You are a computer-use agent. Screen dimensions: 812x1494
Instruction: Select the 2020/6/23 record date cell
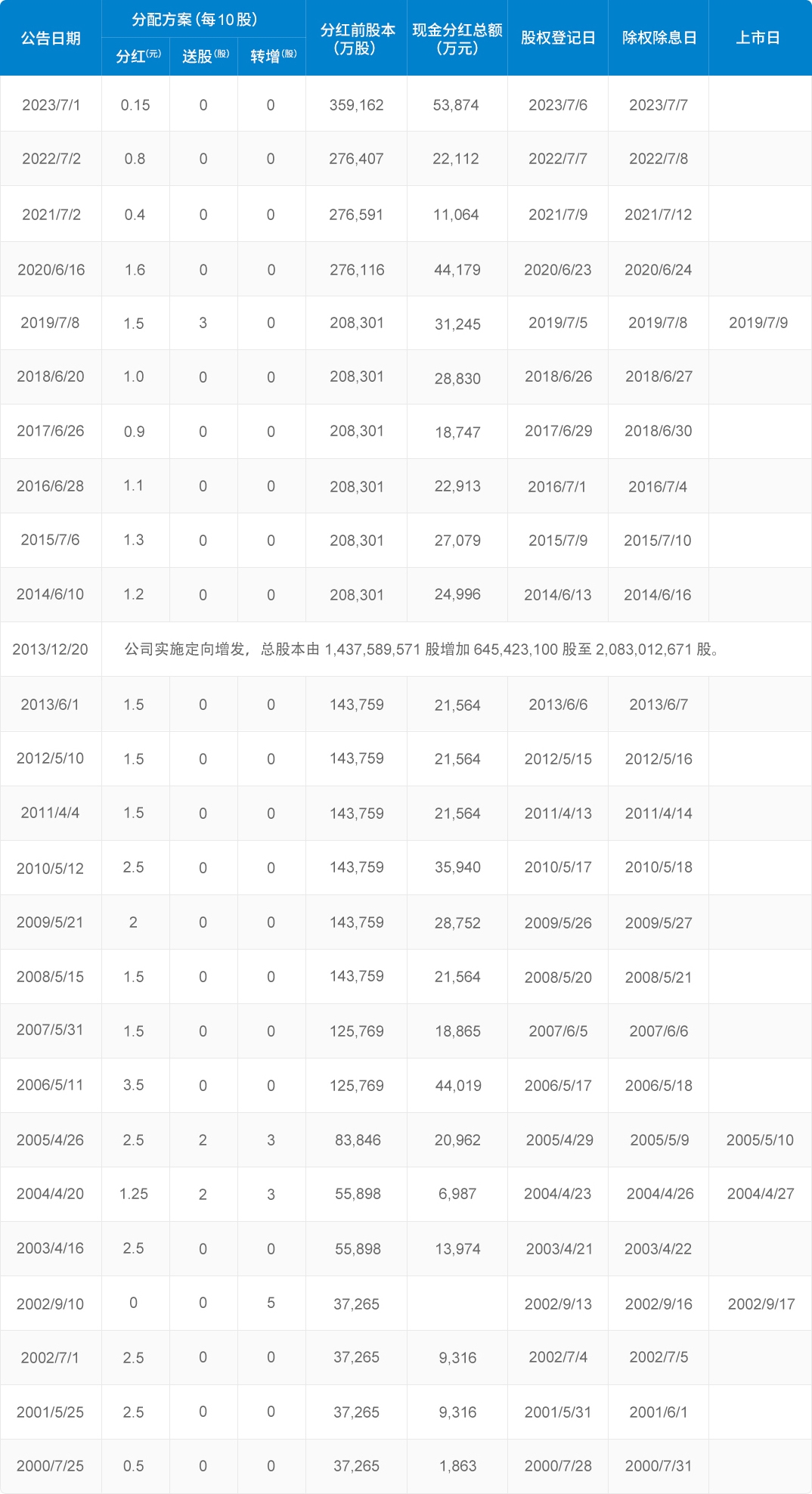[558, 270]
